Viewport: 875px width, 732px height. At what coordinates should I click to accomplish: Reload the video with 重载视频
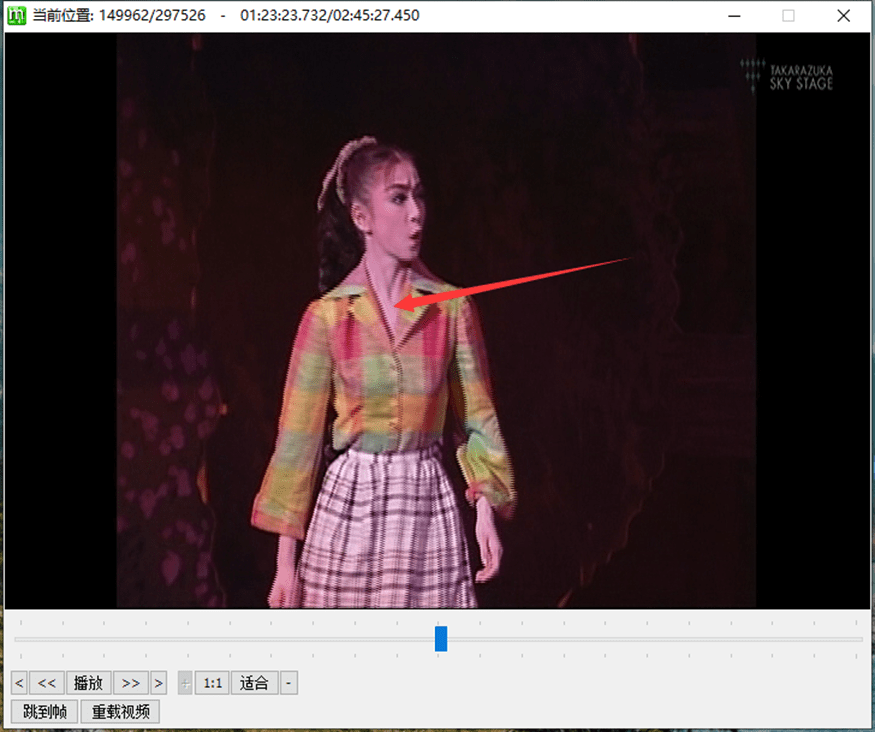(120, 712)
